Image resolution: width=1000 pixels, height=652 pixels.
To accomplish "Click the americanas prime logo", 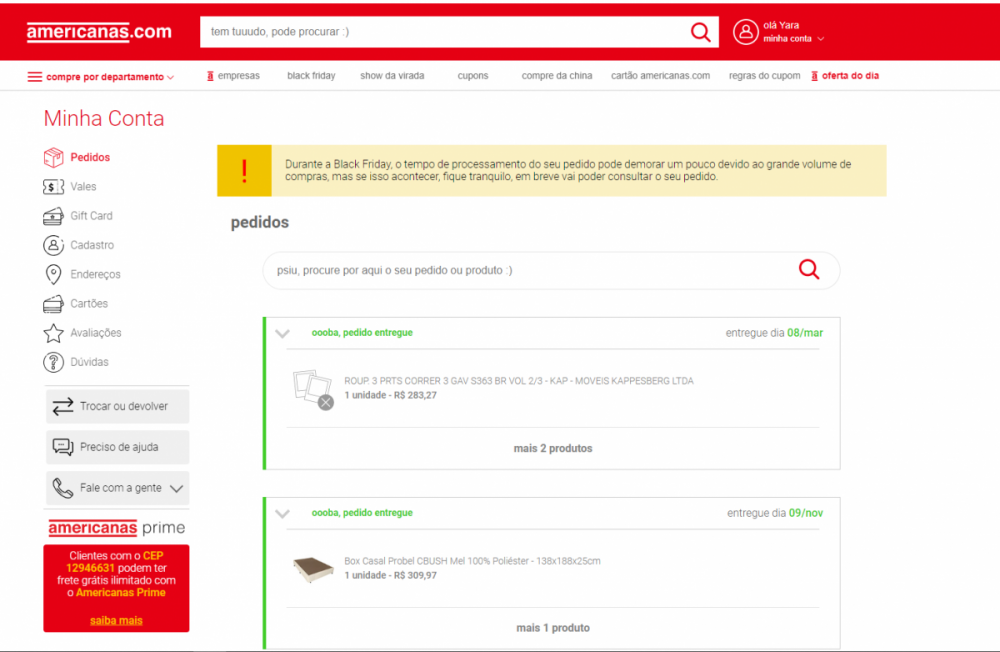I will 117,528.
